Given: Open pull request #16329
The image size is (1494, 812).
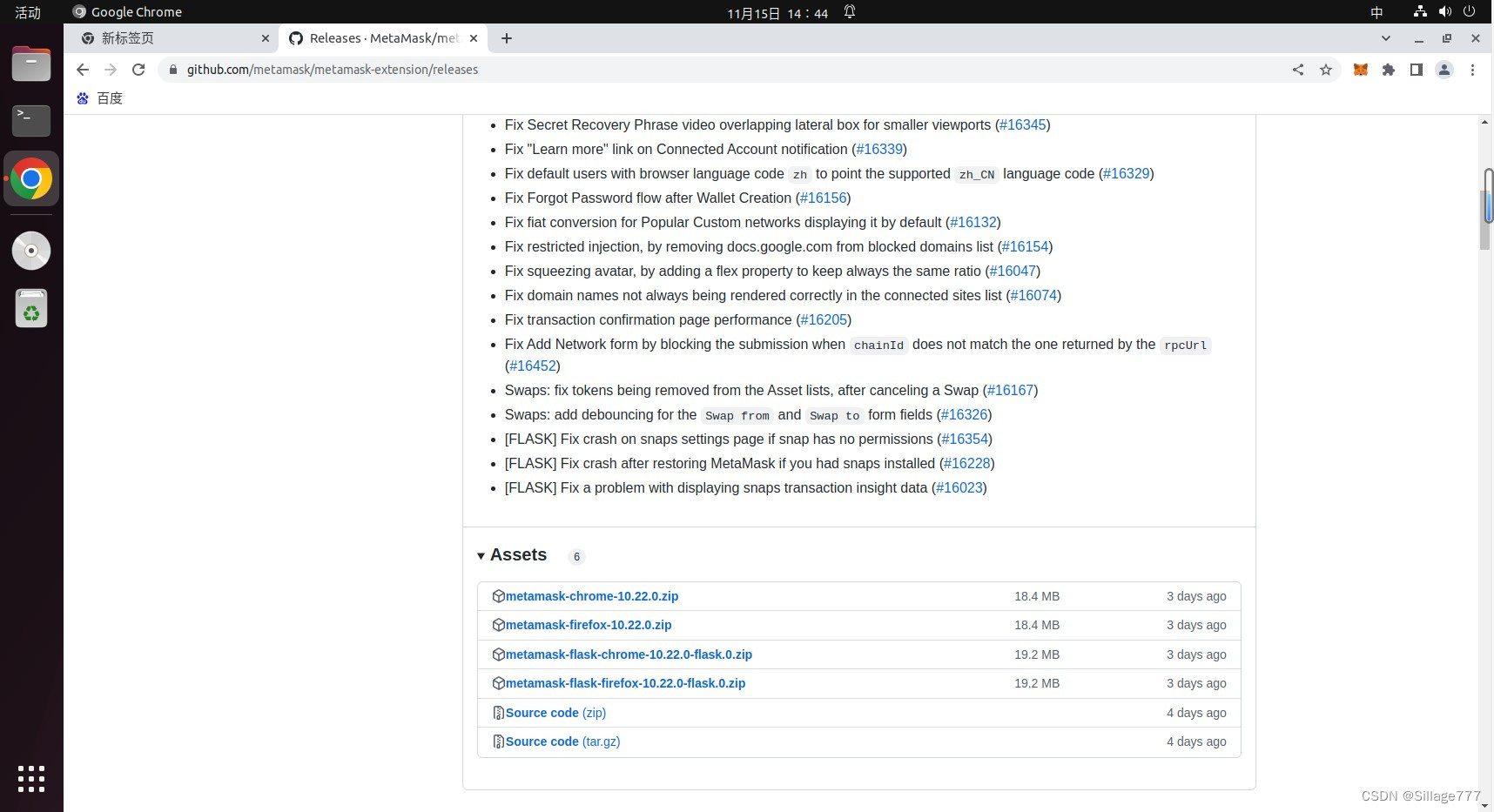Looking at the screenshot, I should tap(1127, 174).
